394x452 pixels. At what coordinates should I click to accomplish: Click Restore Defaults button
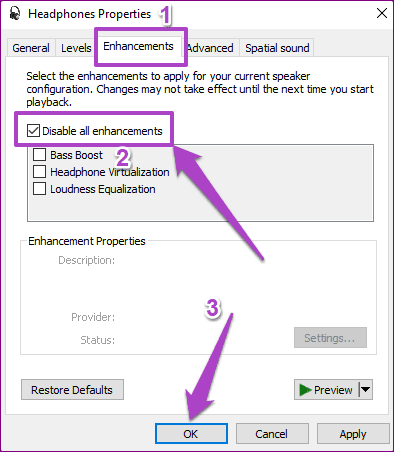click(72, 389)
